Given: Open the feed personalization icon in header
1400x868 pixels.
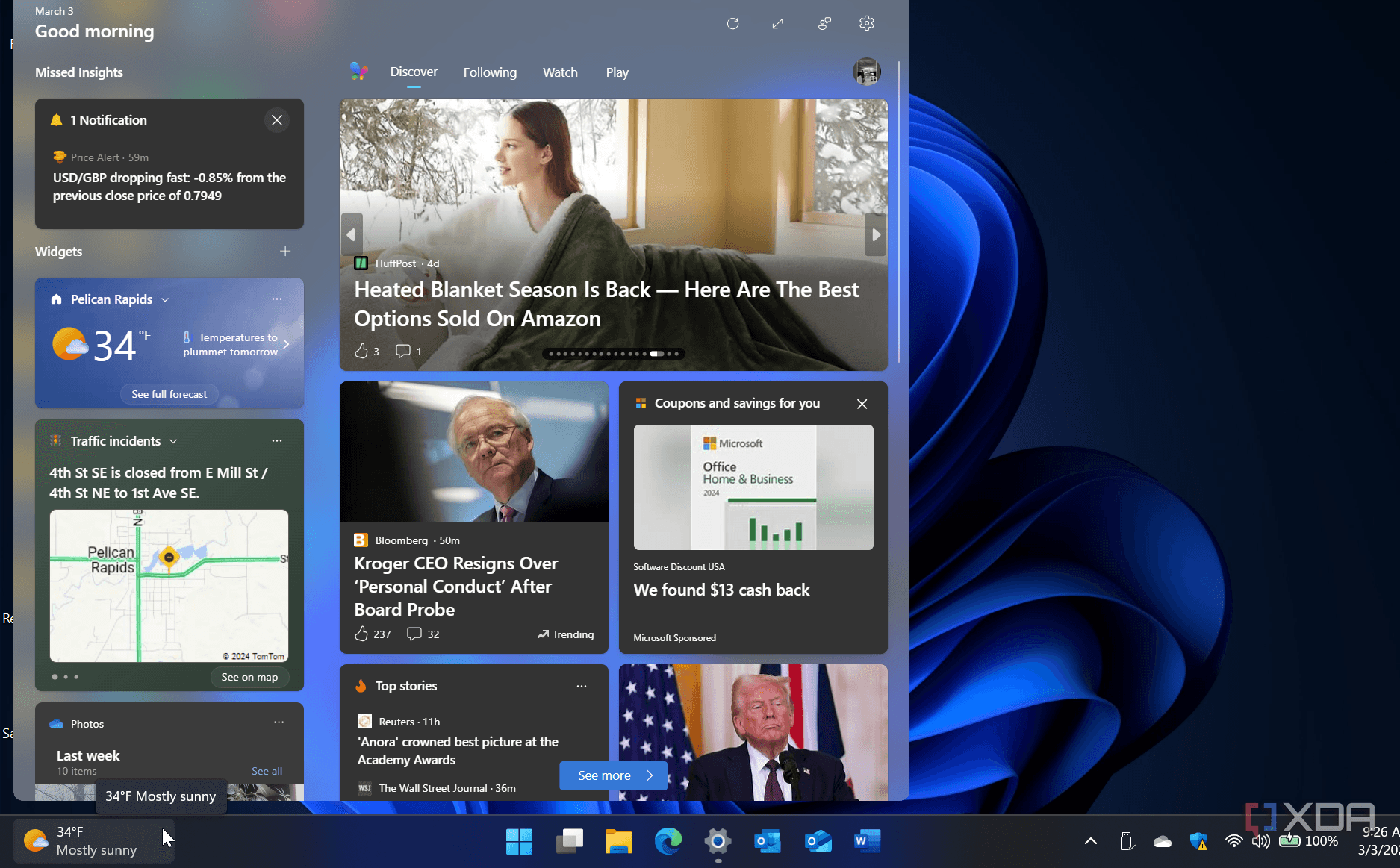Looking at the screenshot, I should click(824, 24).
